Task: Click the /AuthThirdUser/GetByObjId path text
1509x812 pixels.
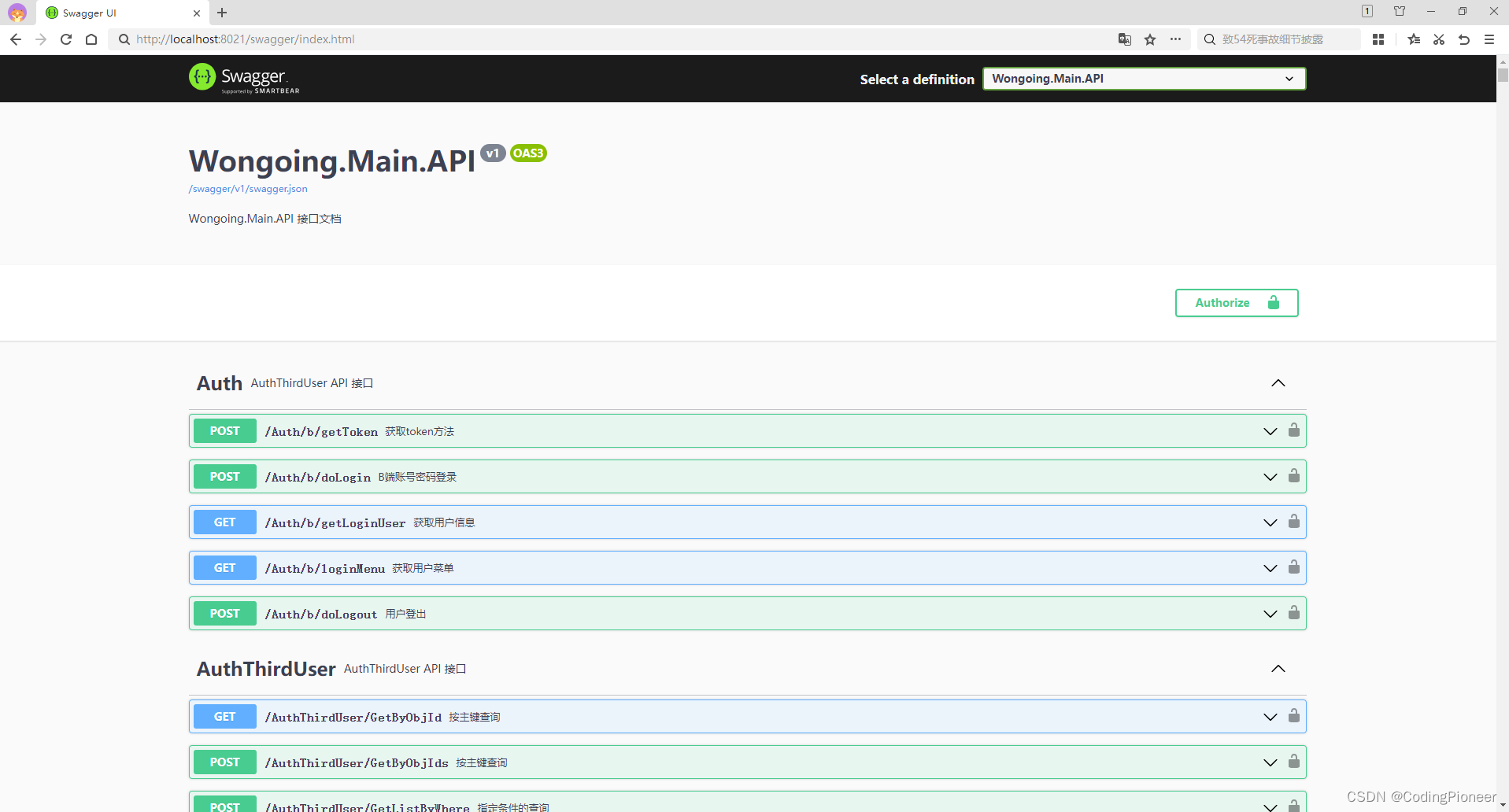Action: coord(353,718)
